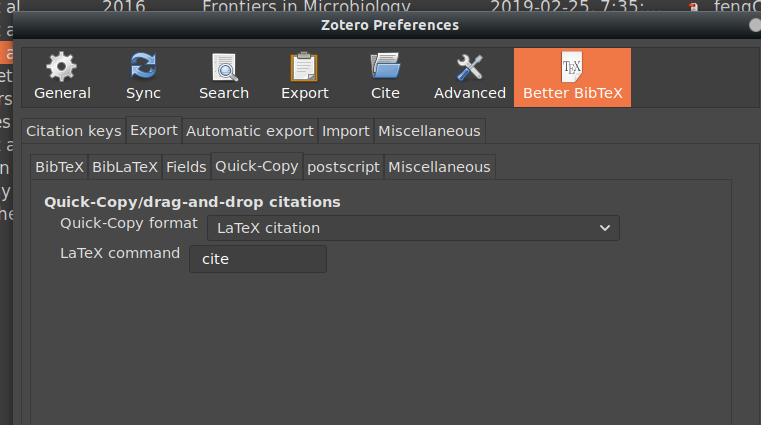Open the Advanced preferences pane
Screen dimensions: 761x425
click(x=469, y=77)
